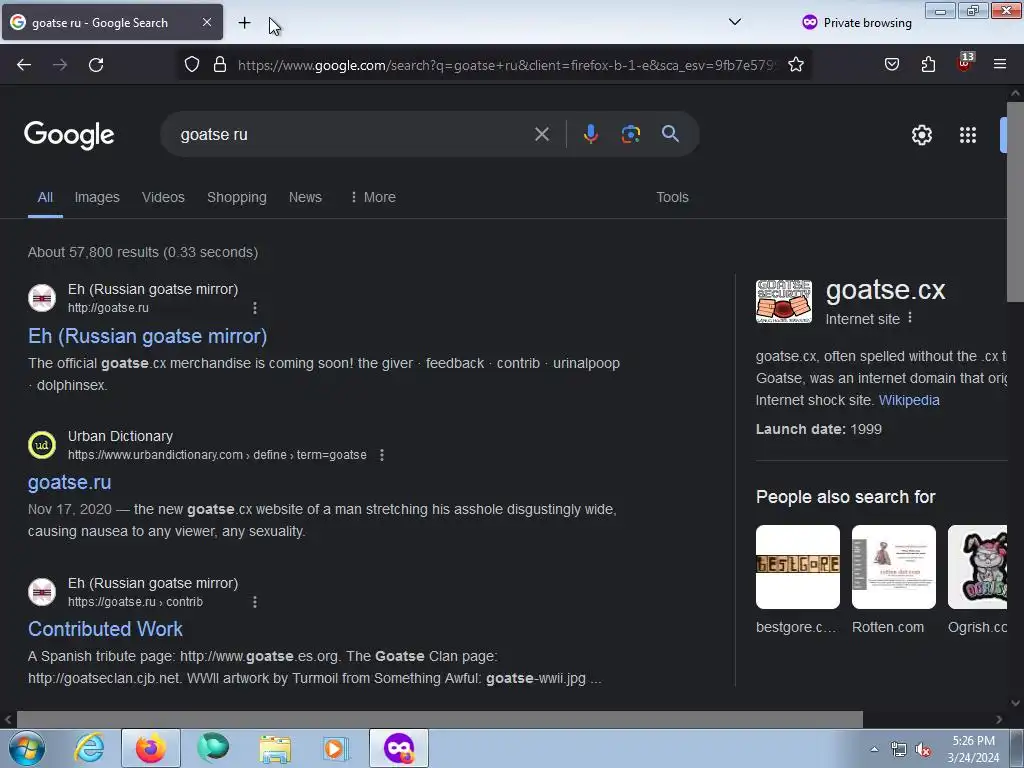Switch to News results tab
The image size is (1024, 768).
[305, 197]
